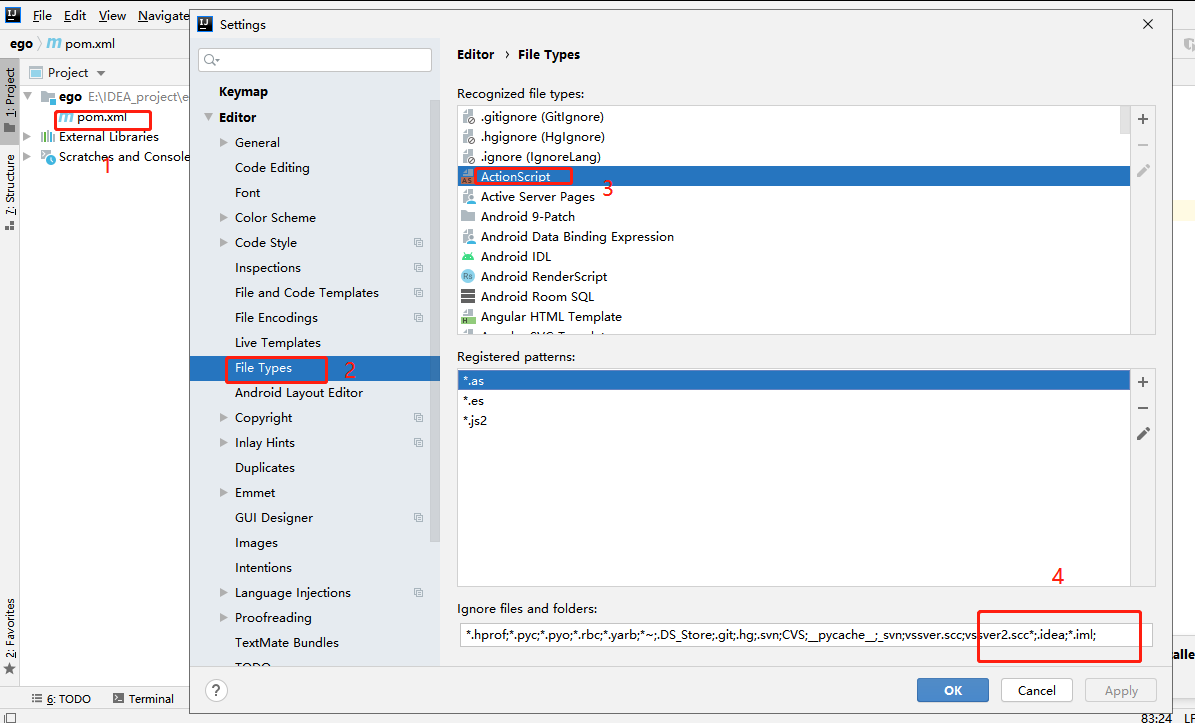Focus the settings search field
The height and width of the screenshot is (723, 1195).
pyautogui.click(x=315, y=60)
